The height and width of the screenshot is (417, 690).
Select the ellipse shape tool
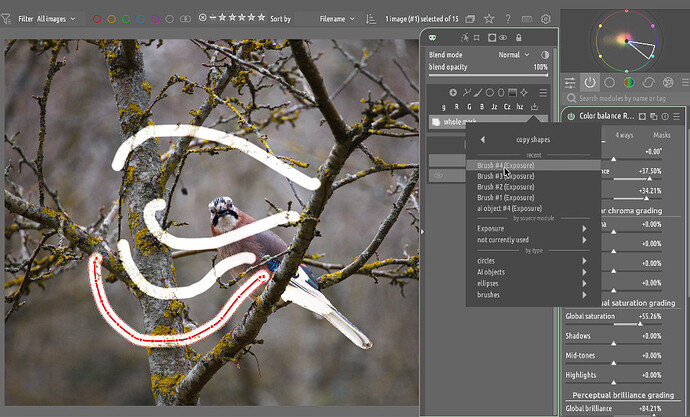(x=501, y=93)
